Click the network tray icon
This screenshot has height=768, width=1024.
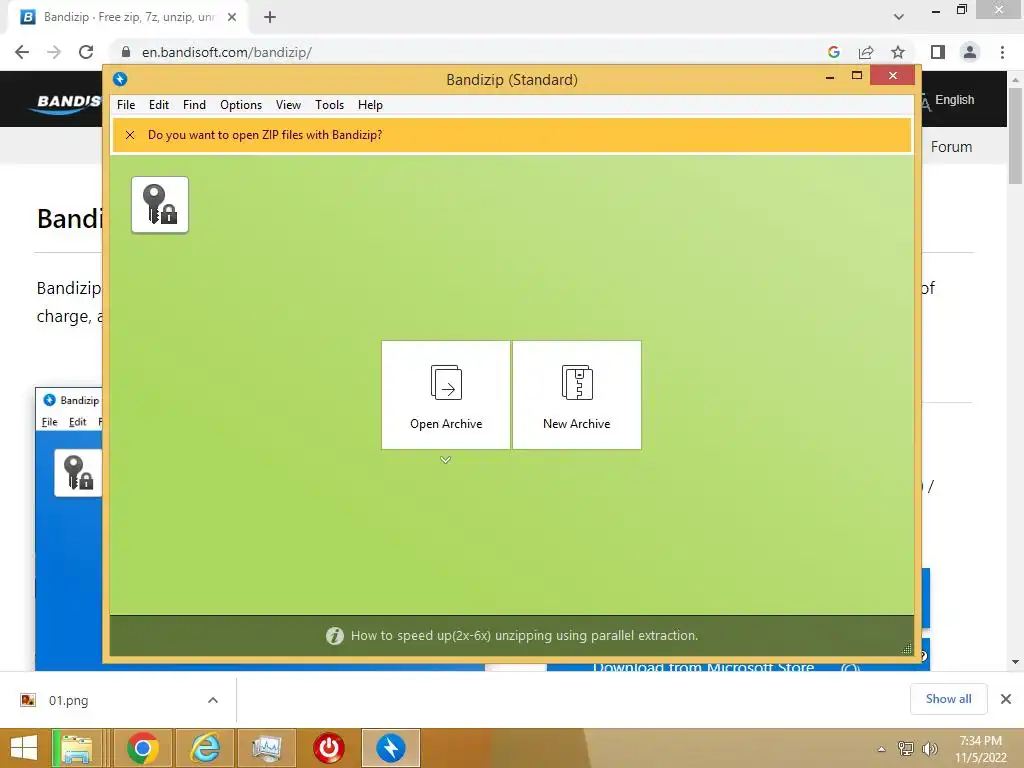[906, 749]
